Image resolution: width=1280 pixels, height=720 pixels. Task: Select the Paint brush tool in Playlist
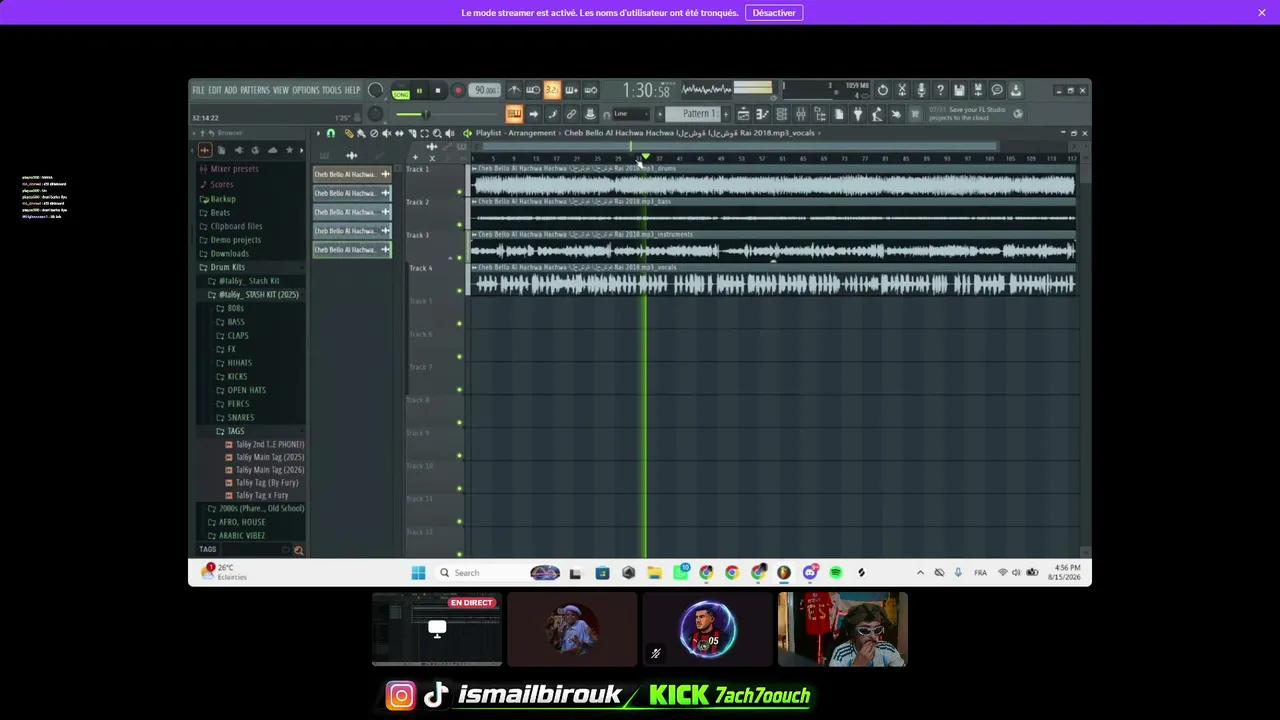tap(361, 133)
